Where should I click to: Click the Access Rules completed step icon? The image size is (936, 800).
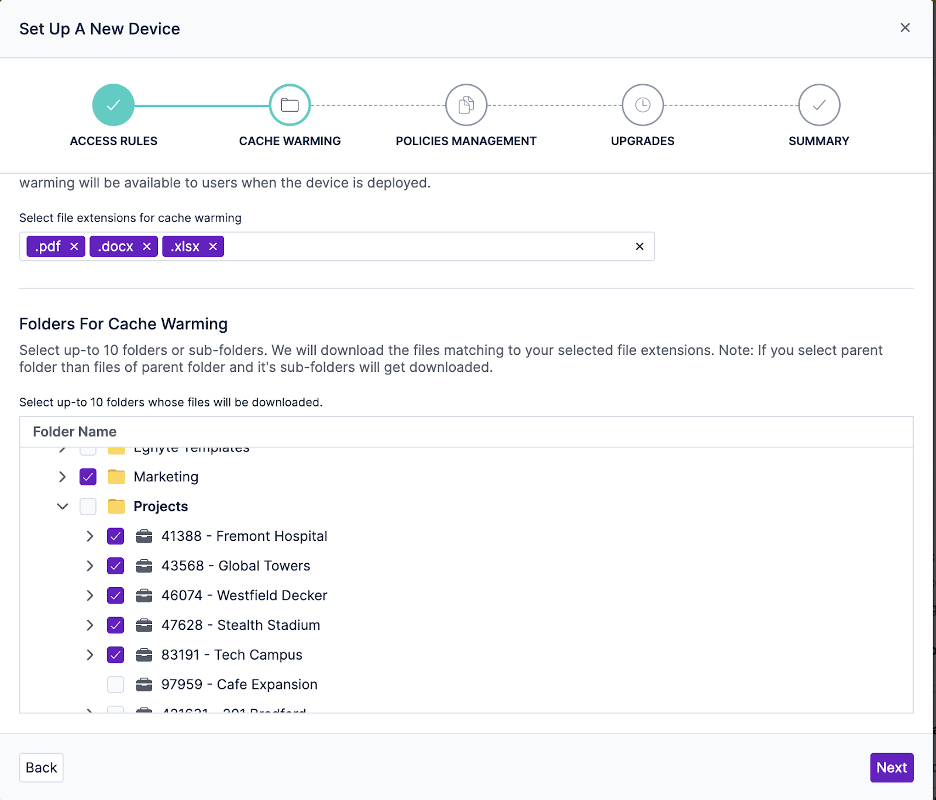[x=113, y=105]
